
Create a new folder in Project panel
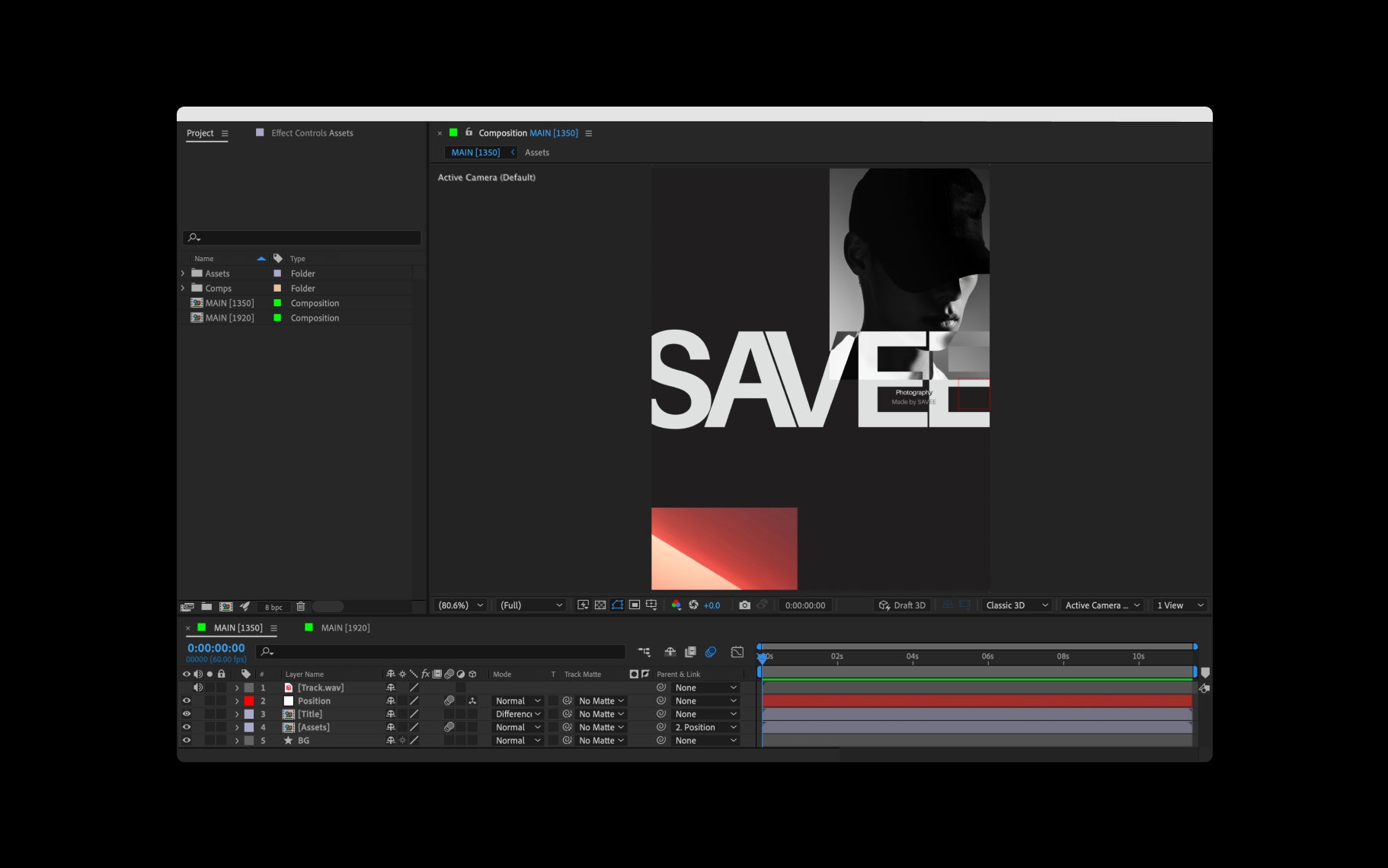[x=206, y=607]
